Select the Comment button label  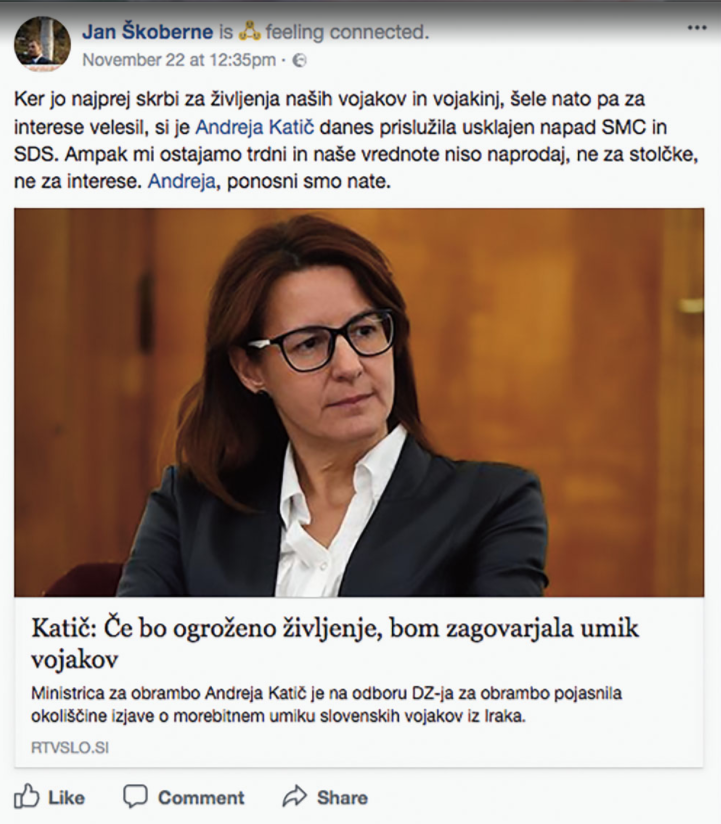[201, 798]
